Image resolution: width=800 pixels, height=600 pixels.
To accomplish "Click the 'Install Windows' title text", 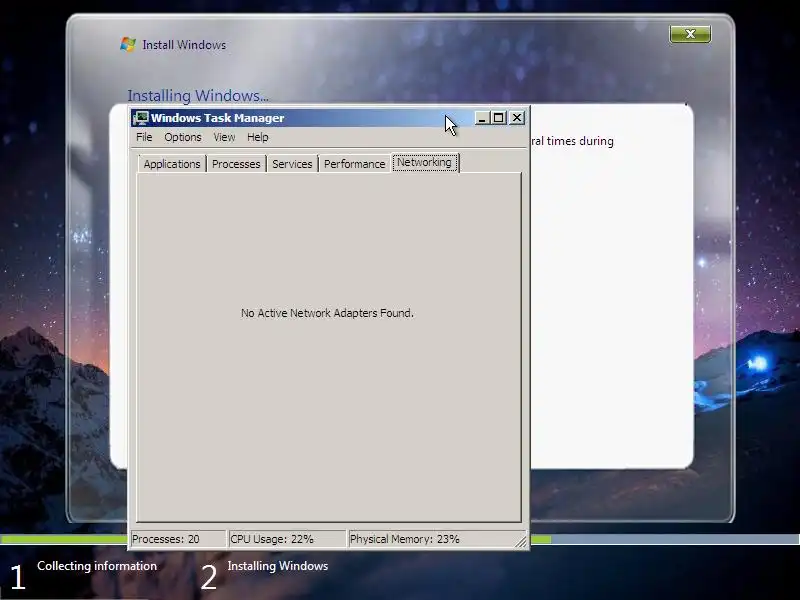I will (184, 45).
